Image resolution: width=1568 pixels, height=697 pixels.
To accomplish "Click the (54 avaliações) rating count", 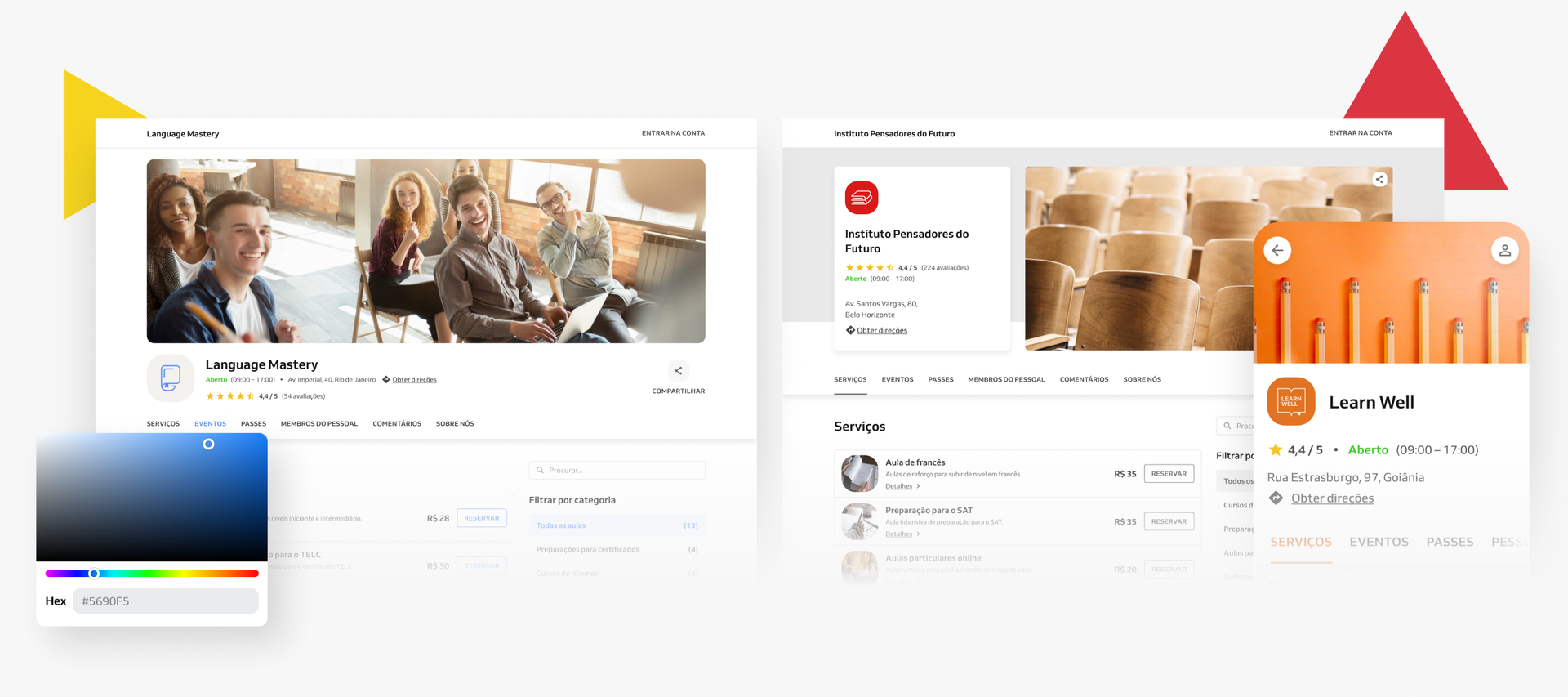I will click(x=303, y=396).
